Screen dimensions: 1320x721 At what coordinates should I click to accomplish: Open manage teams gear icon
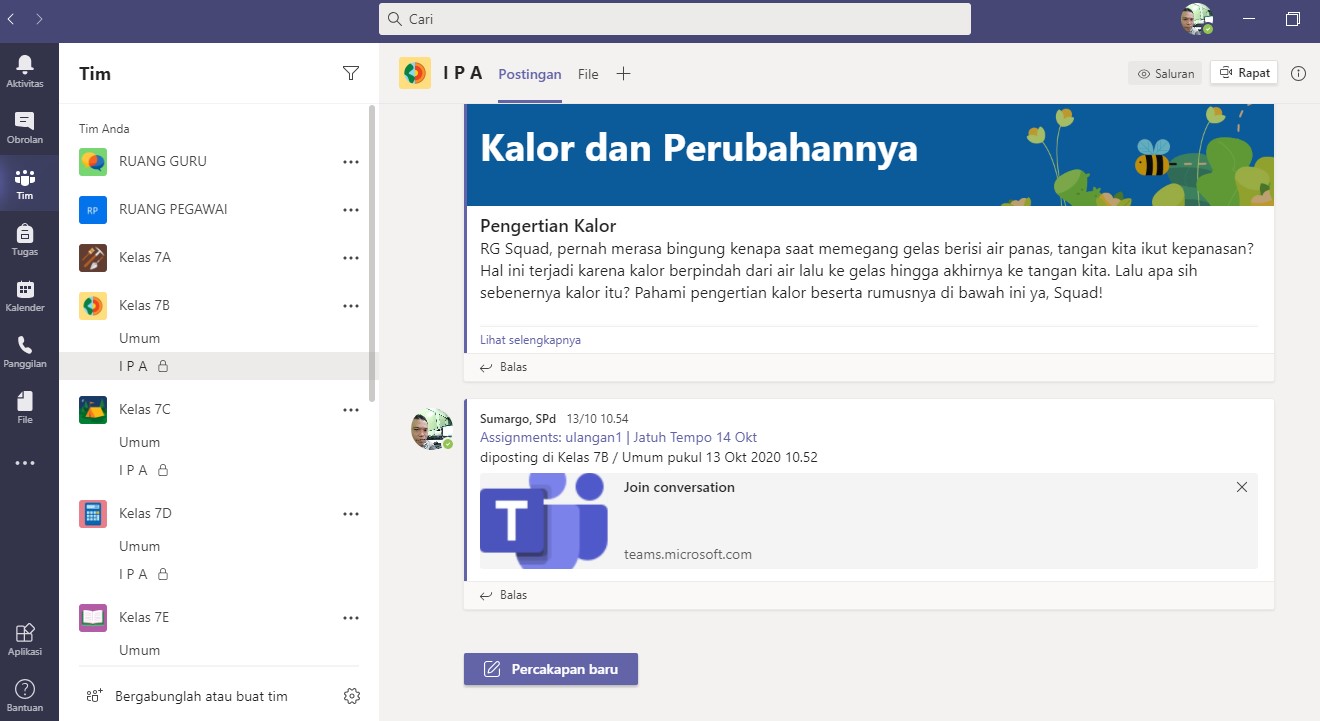351,696
